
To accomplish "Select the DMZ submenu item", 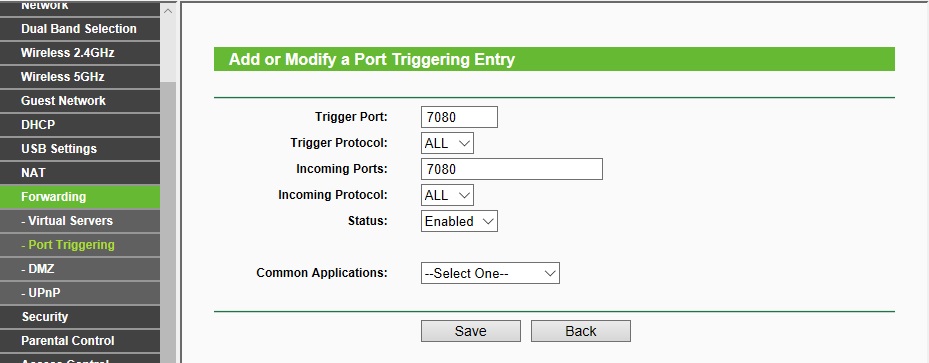I will [x=80, y=269].
